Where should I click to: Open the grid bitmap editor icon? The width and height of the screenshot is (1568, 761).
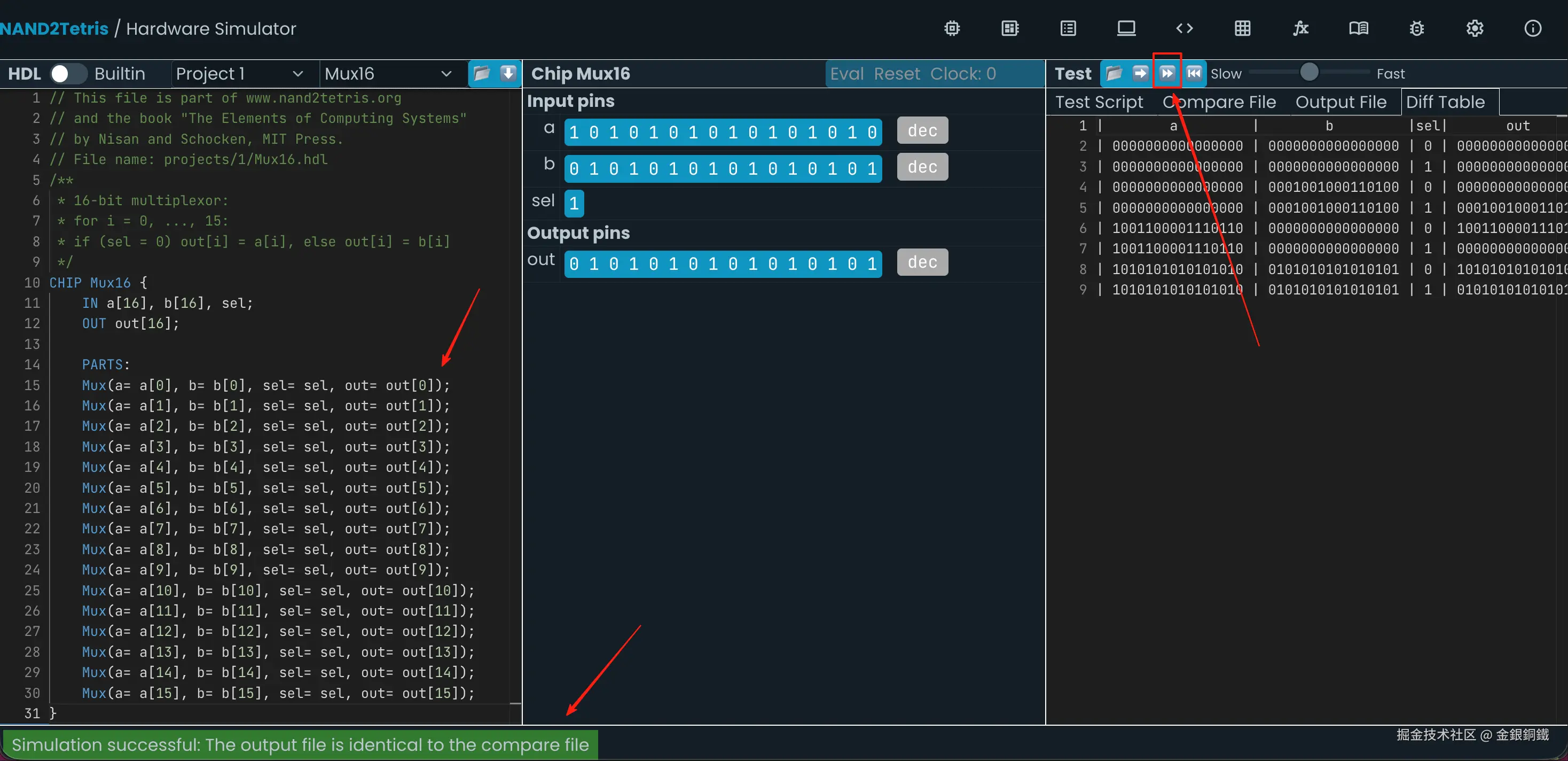pyautogui.click(x=1242, y=29)
